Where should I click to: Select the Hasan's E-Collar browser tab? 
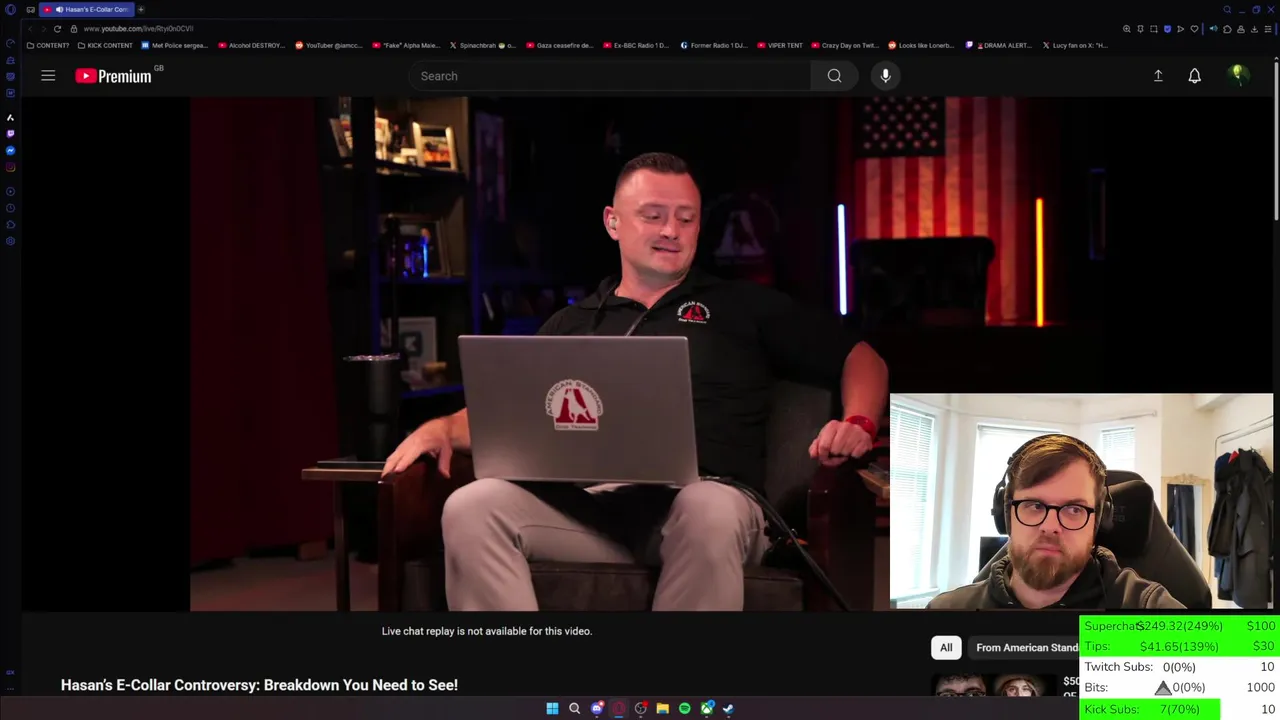[x=87, y=9]
